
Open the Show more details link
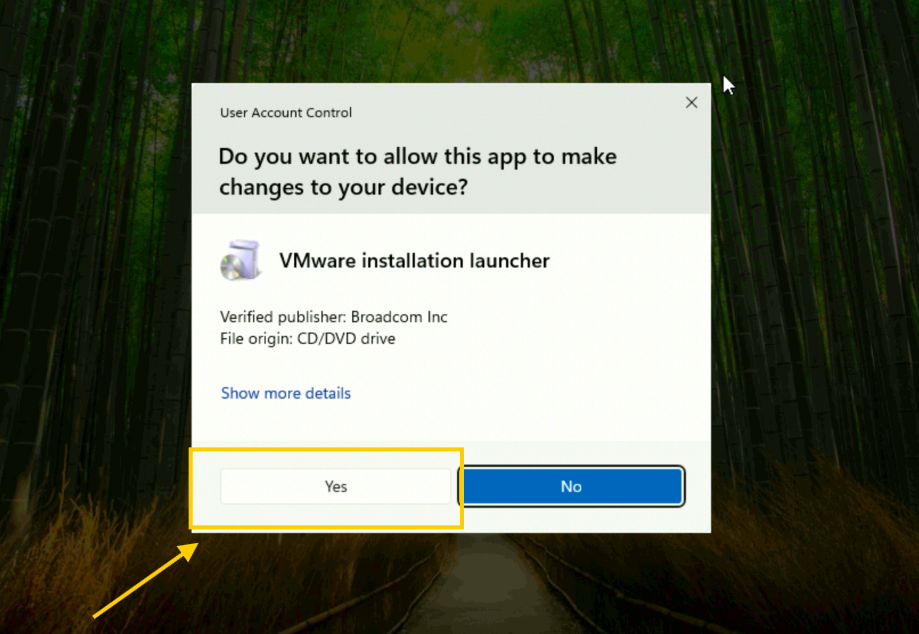coord(285,393)
